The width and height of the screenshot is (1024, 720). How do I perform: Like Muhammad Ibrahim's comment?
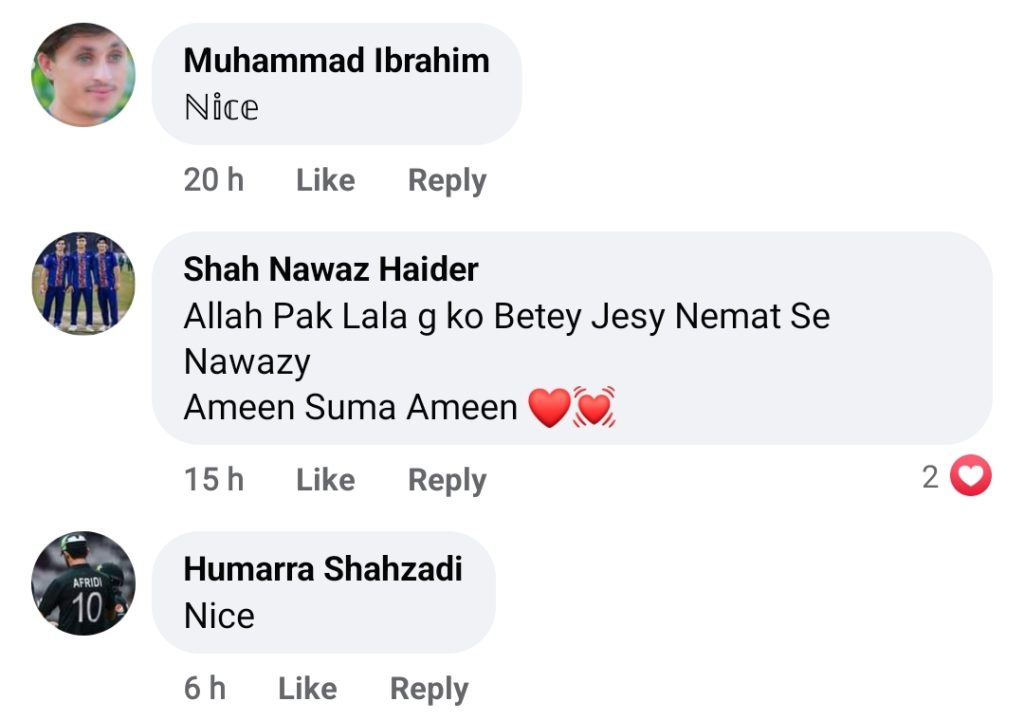[x=325, y=180]
